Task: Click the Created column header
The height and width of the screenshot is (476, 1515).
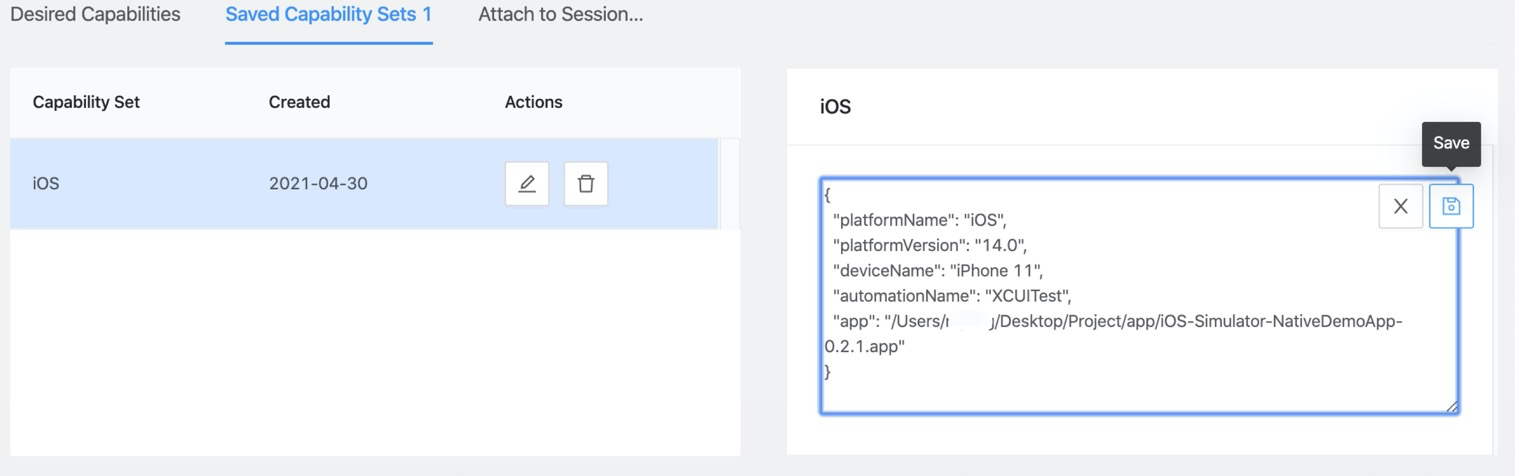Action: pyautogui.click(x=299, y=102)
